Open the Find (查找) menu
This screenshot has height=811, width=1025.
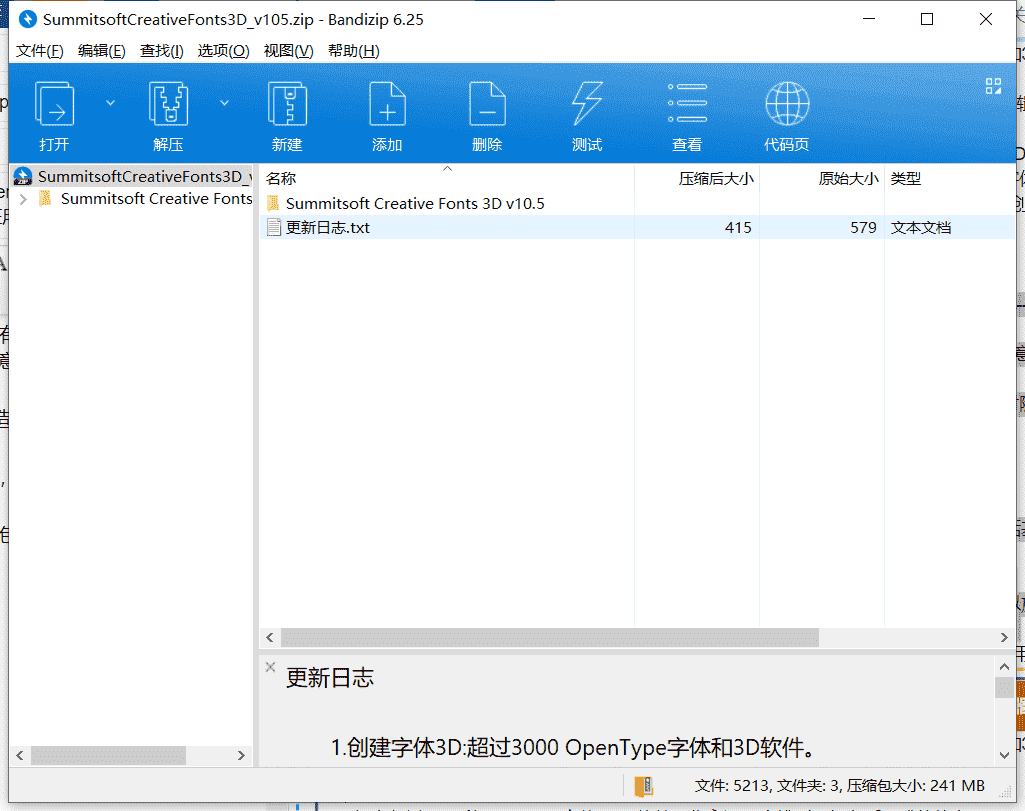click(161, 51)
